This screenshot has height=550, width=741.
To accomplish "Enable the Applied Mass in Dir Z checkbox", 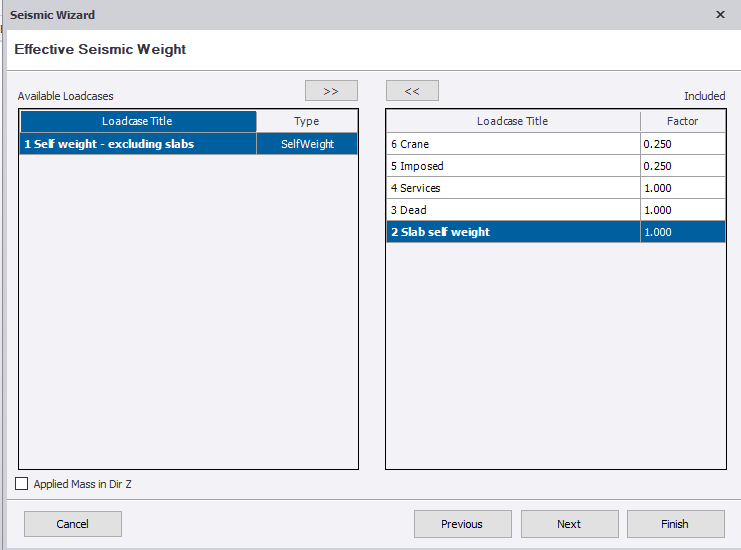I will click(22, 484).
